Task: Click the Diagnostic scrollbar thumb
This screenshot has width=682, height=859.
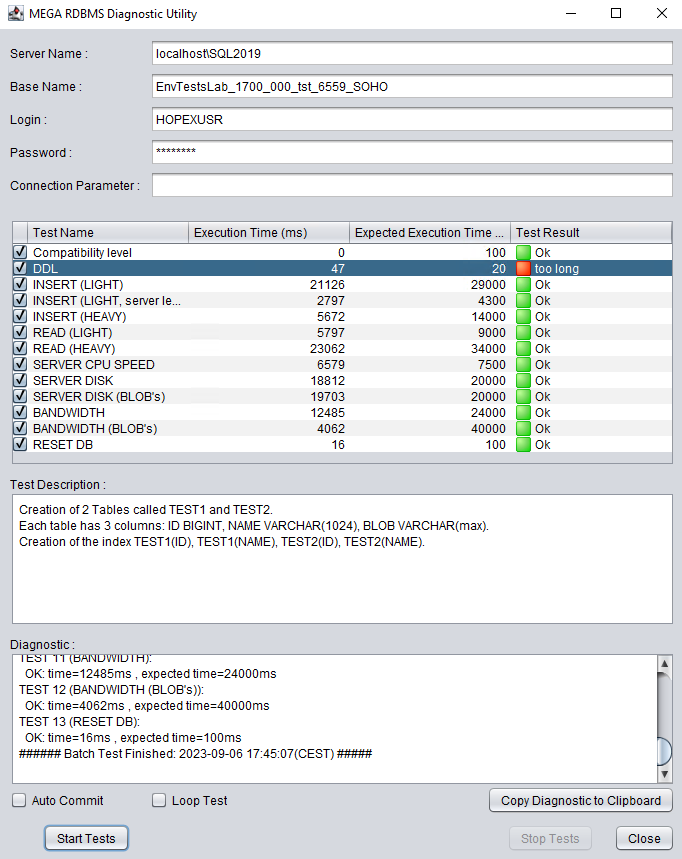Action: click(x=664, y=751)
